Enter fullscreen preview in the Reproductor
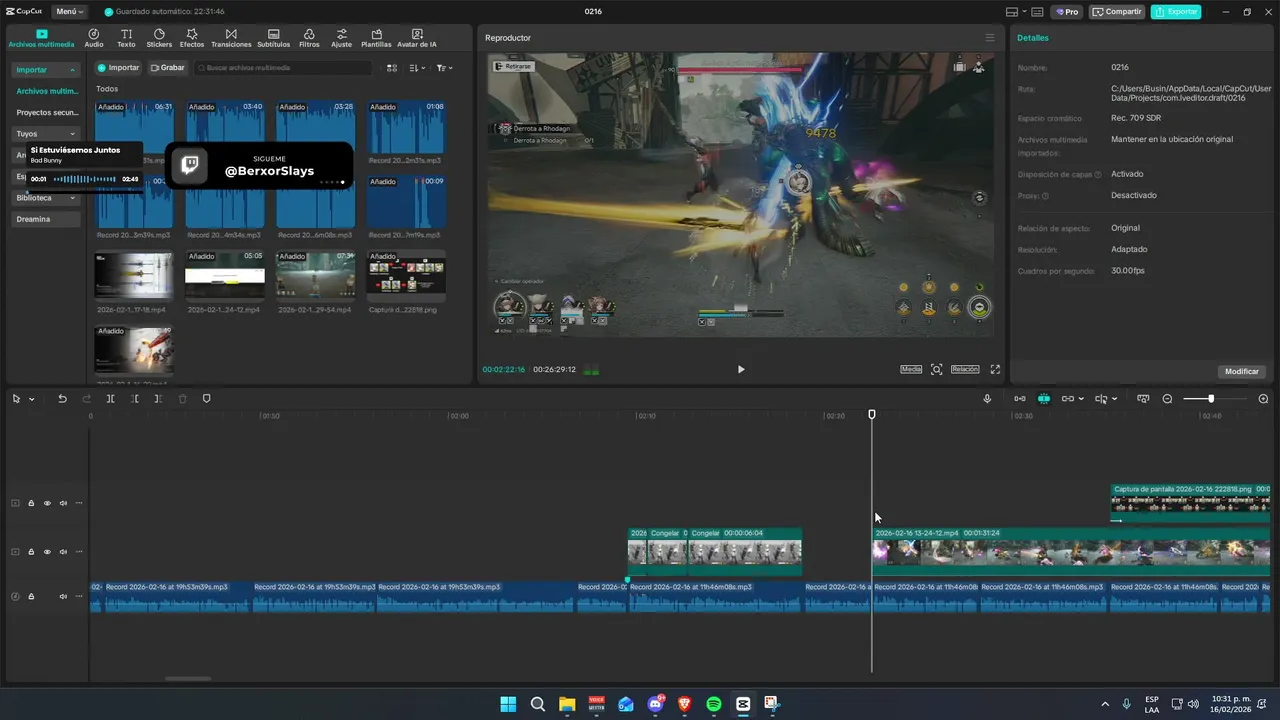 pos(995,369)
